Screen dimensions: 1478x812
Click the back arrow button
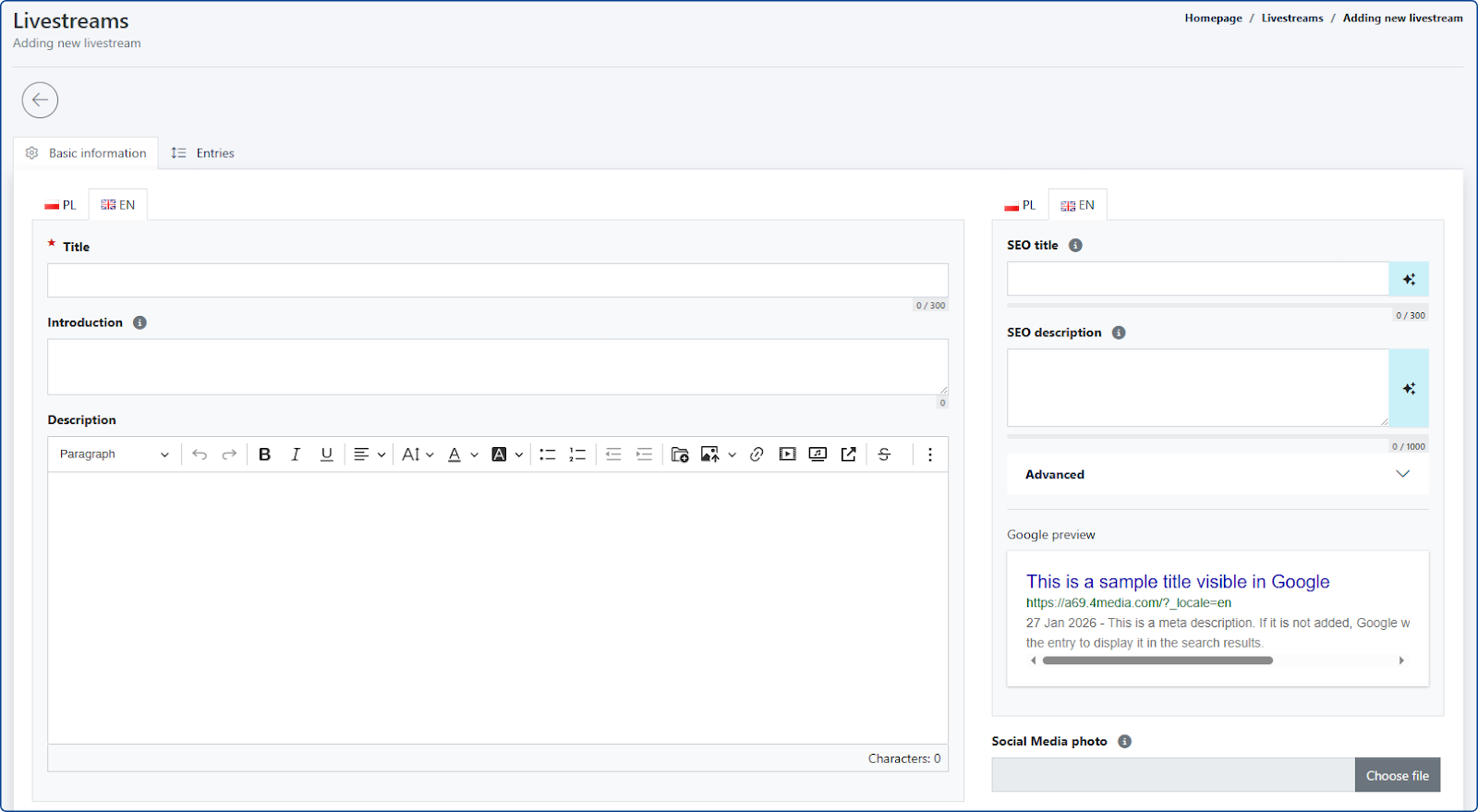40,100
